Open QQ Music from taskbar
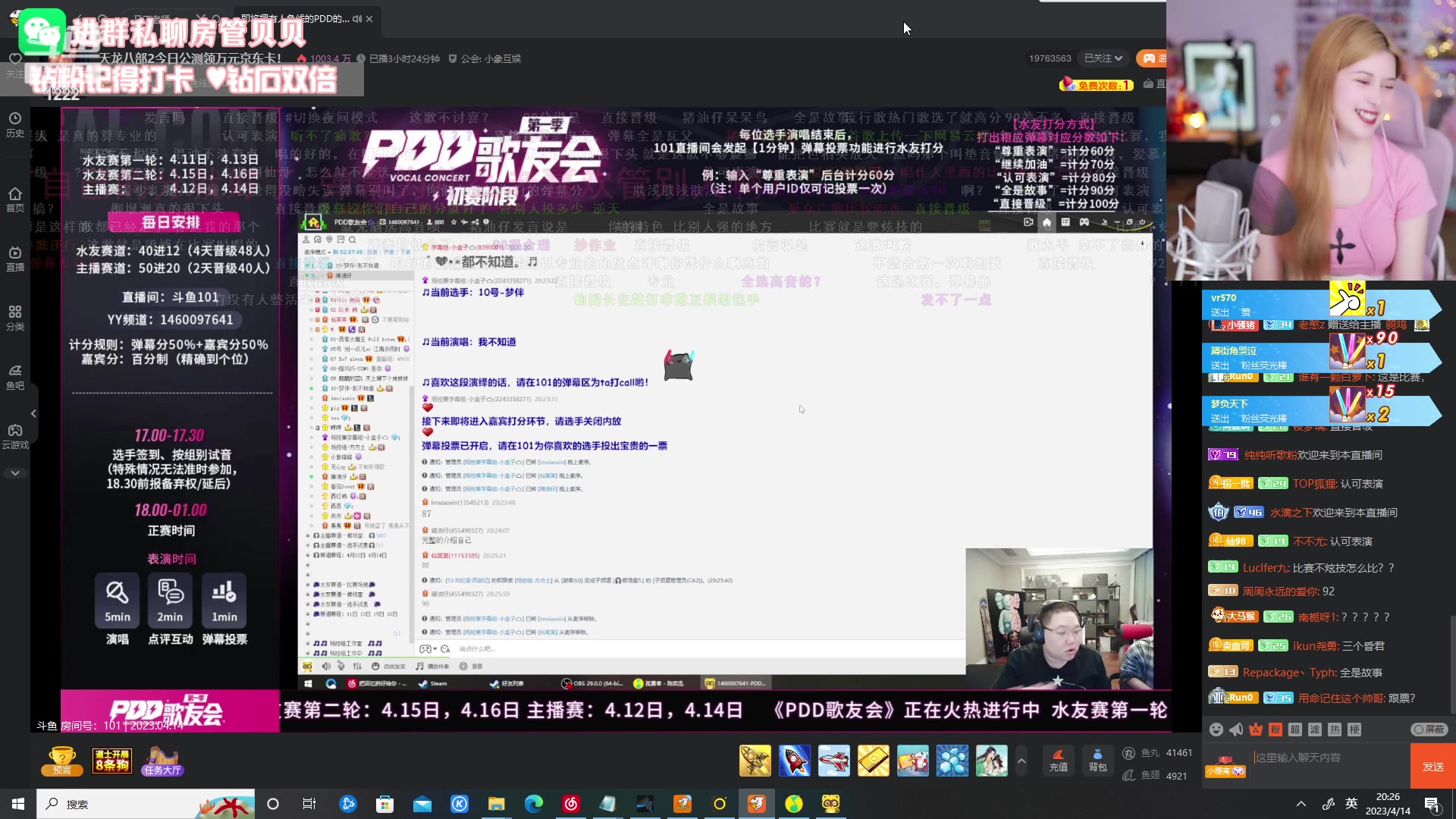Viewport: 1456px width, 819px height. tap(794, 804)
